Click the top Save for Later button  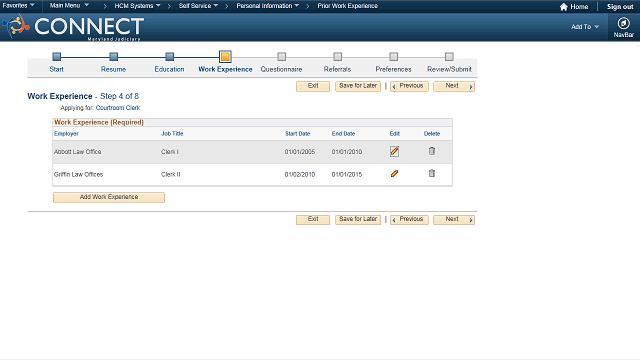point(358,86)
